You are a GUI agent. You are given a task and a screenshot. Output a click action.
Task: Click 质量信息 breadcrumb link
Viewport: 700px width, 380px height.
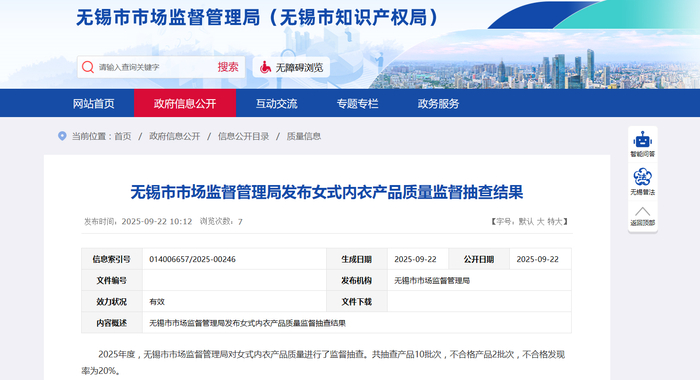[304, 136]
